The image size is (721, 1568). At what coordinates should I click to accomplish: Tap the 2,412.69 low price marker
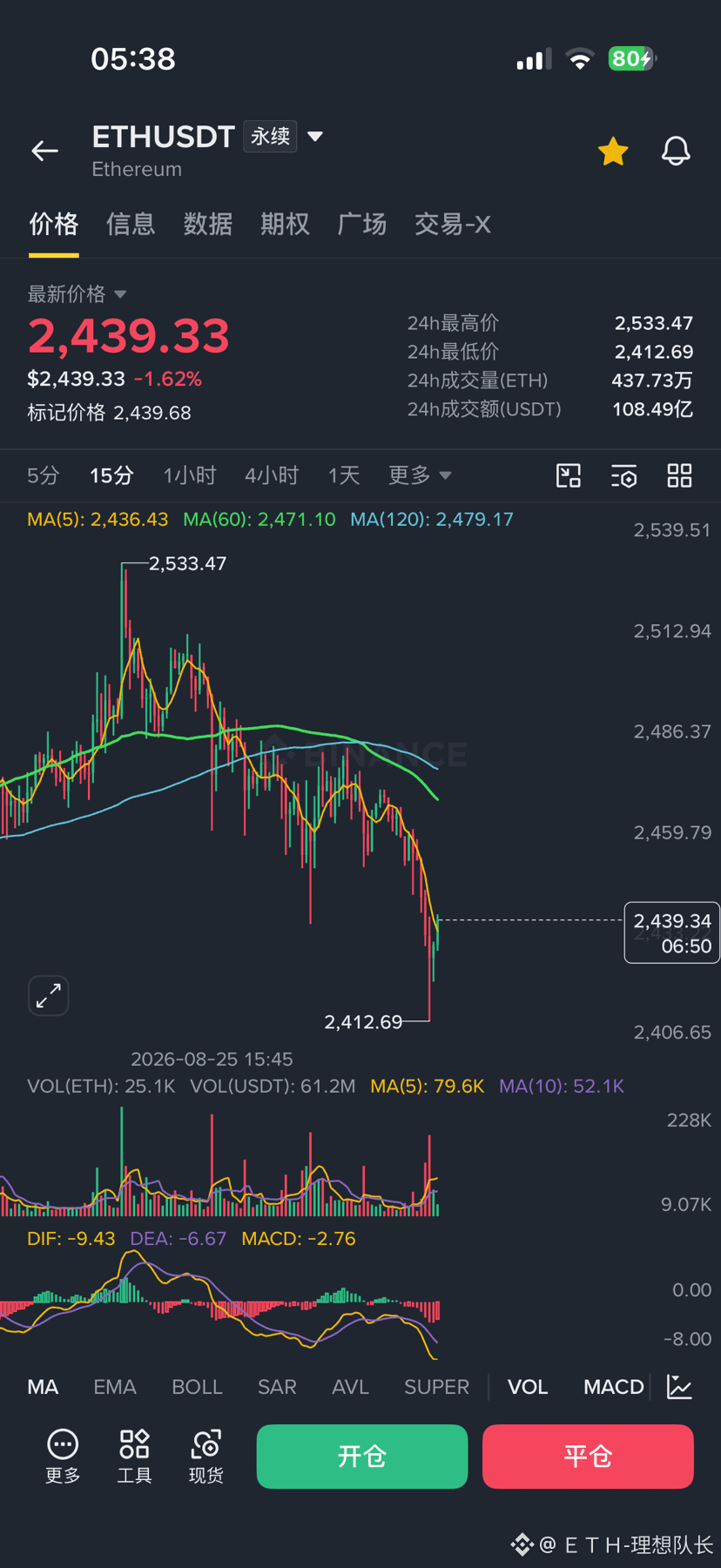(363, 1021)
